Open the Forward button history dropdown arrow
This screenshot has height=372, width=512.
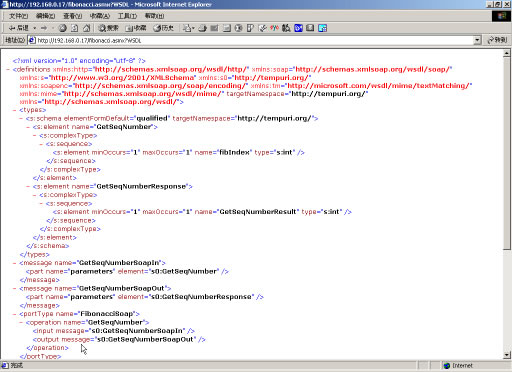click(x=53, y=28)
